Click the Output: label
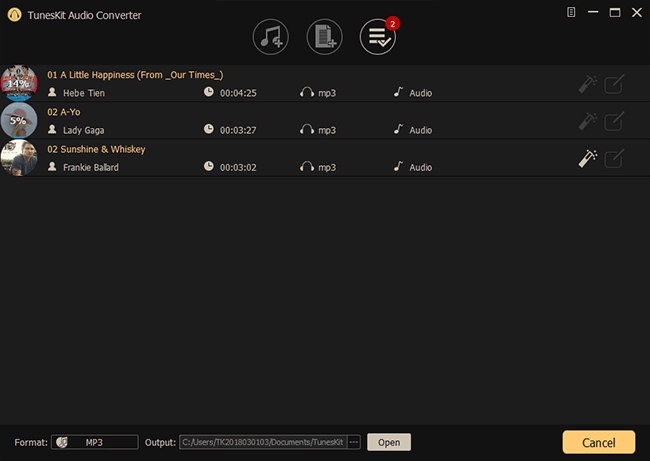The width and height of the screenshot is (650, 461). (x=160, y=442)
